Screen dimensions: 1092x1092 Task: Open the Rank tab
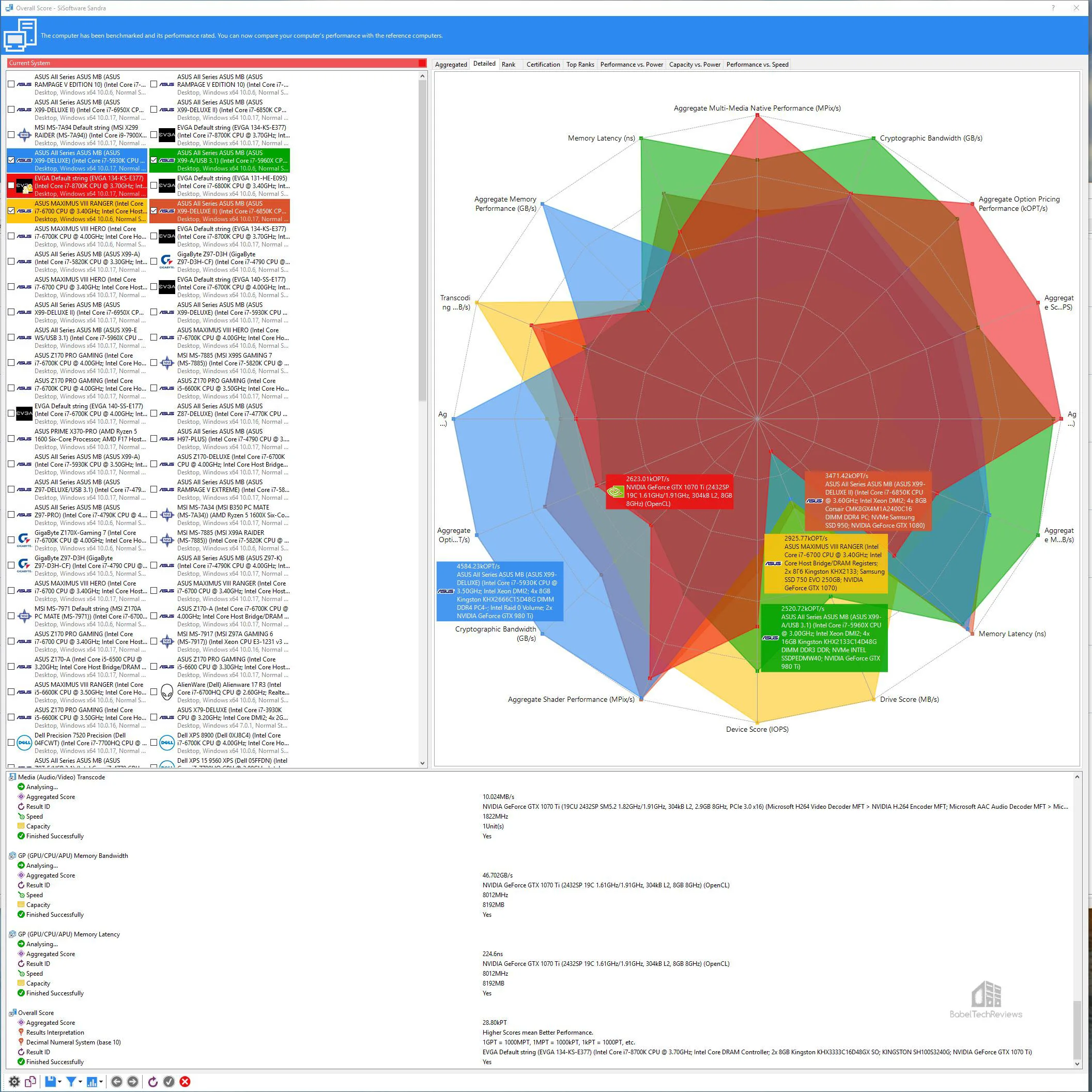click(509, 65)
